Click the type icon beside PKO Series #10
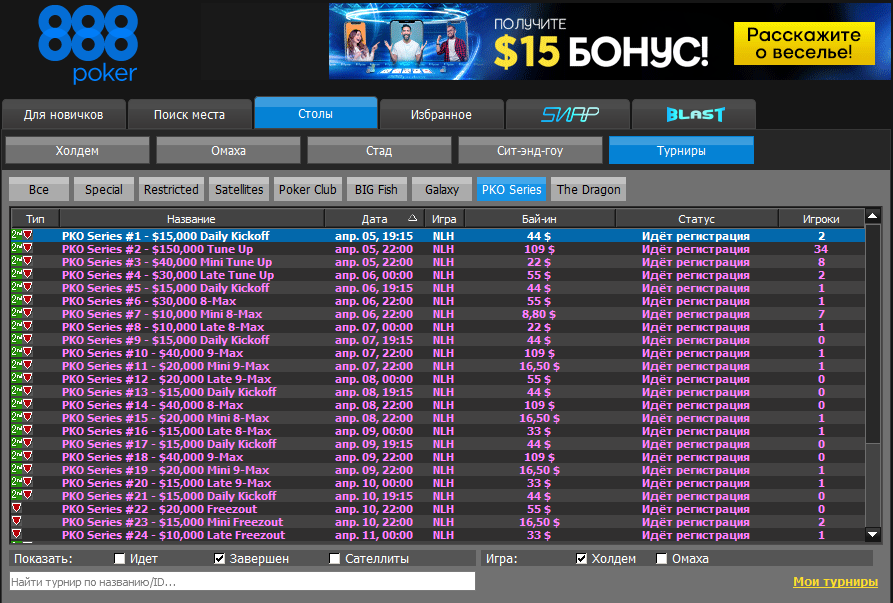This screenshot has width=893, height=603. pos(22,353)
